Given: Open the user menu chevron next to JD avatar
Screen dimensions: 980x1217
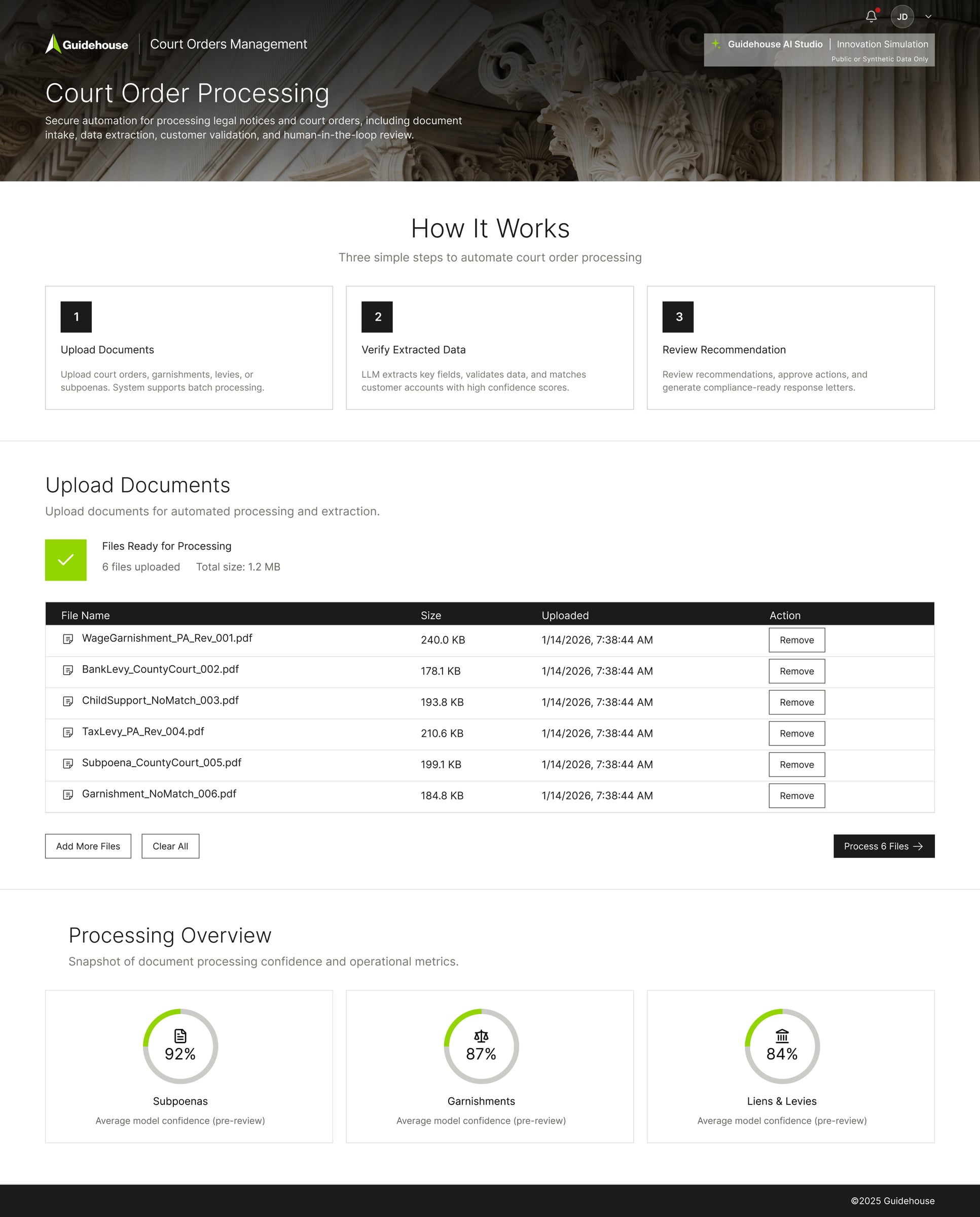Looking at the screenshot, I should click(928, 16).
